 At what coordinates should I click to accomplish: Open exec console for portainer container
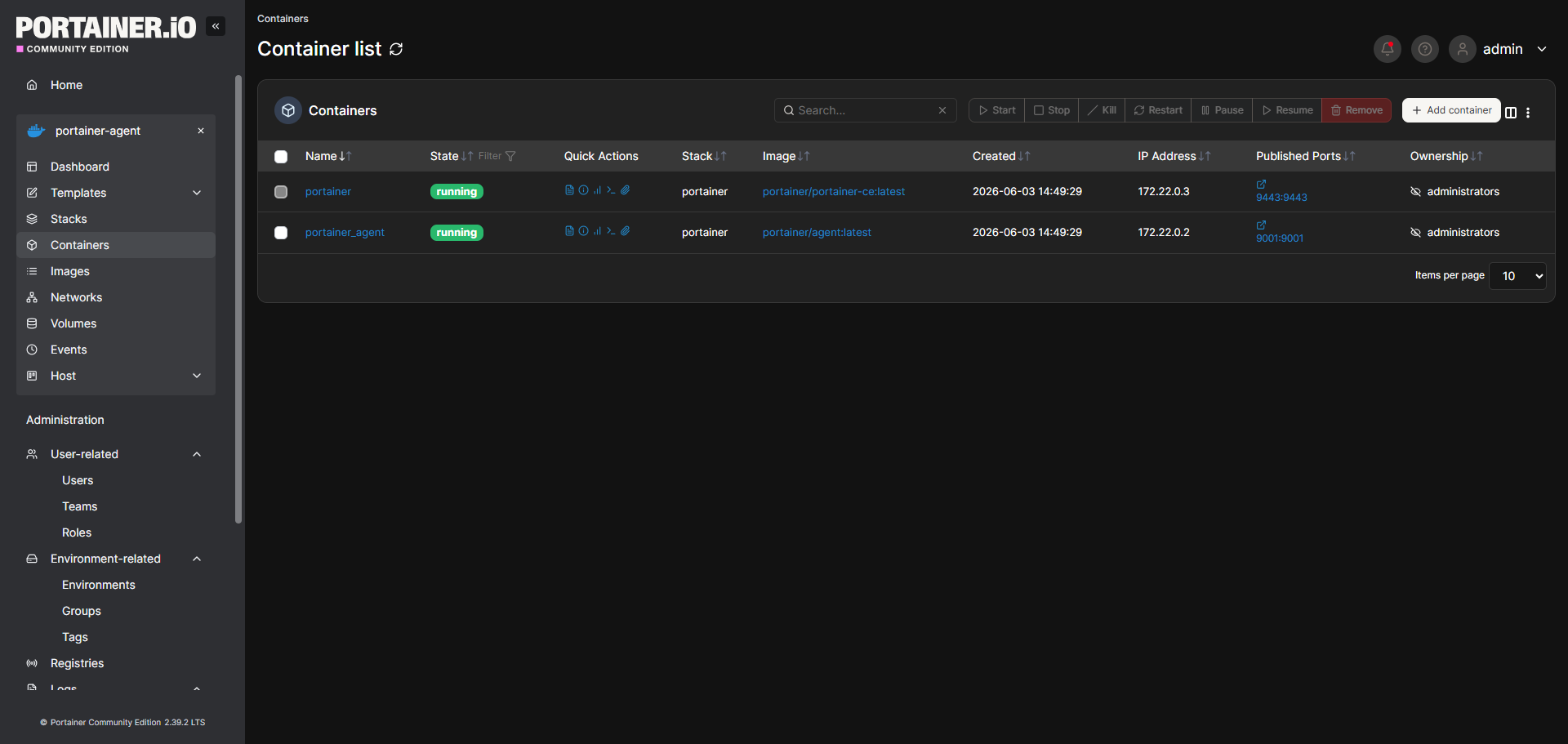611,190
